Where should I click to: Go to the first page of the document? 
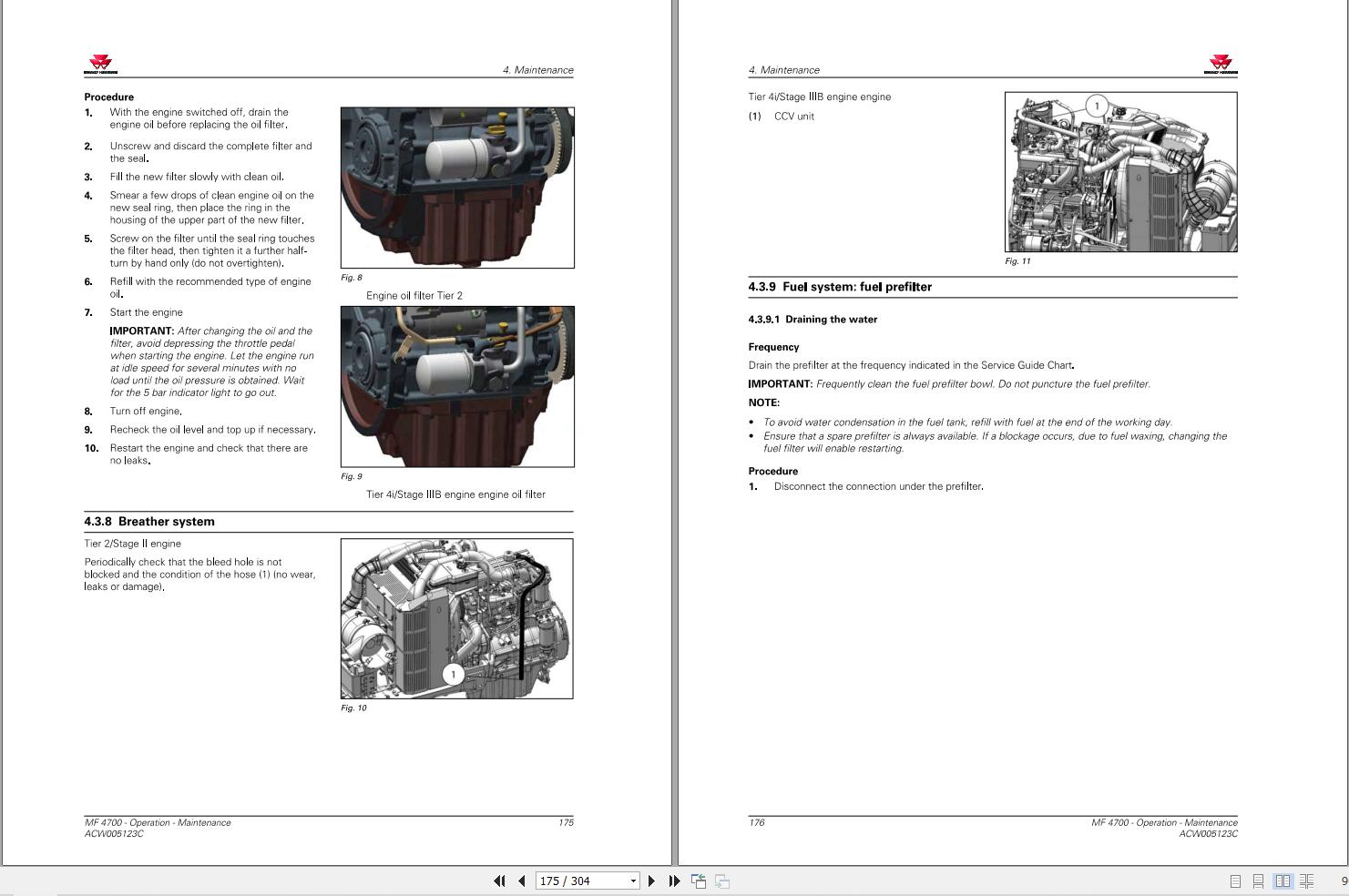[x=499, y=881]
